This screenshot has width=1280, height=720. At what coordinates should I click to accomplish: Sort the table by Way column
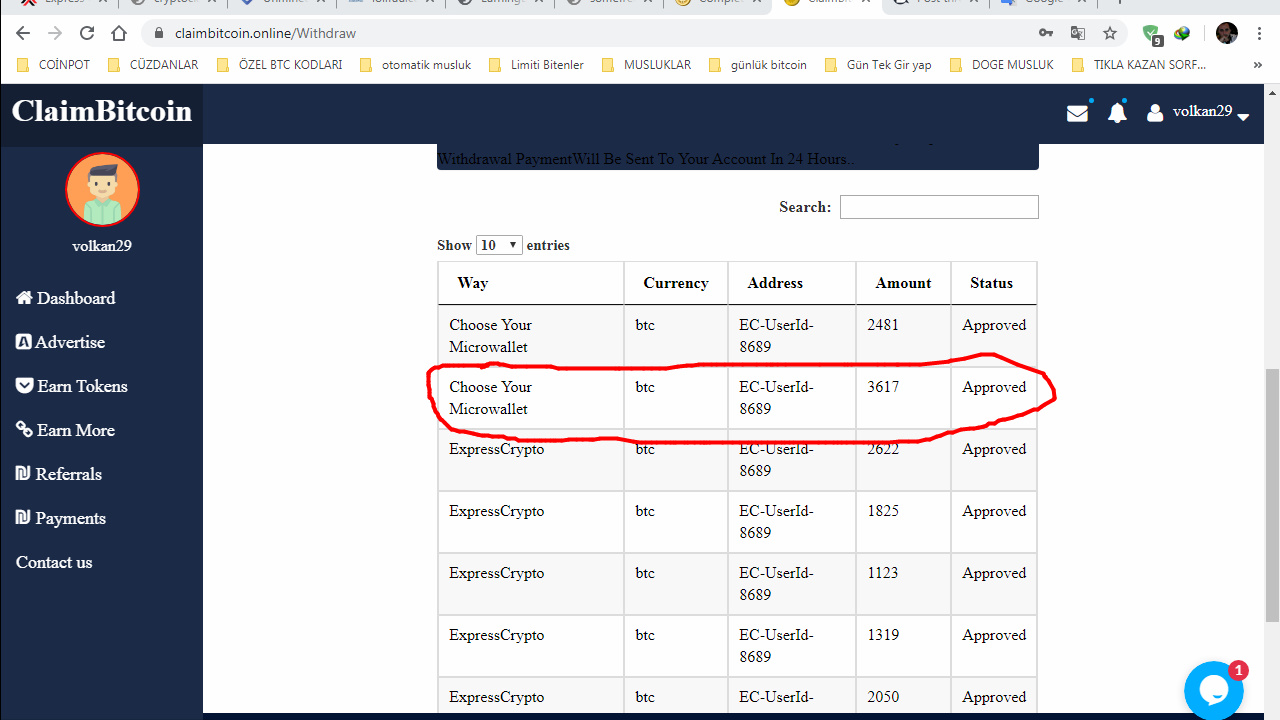point(531,283)
